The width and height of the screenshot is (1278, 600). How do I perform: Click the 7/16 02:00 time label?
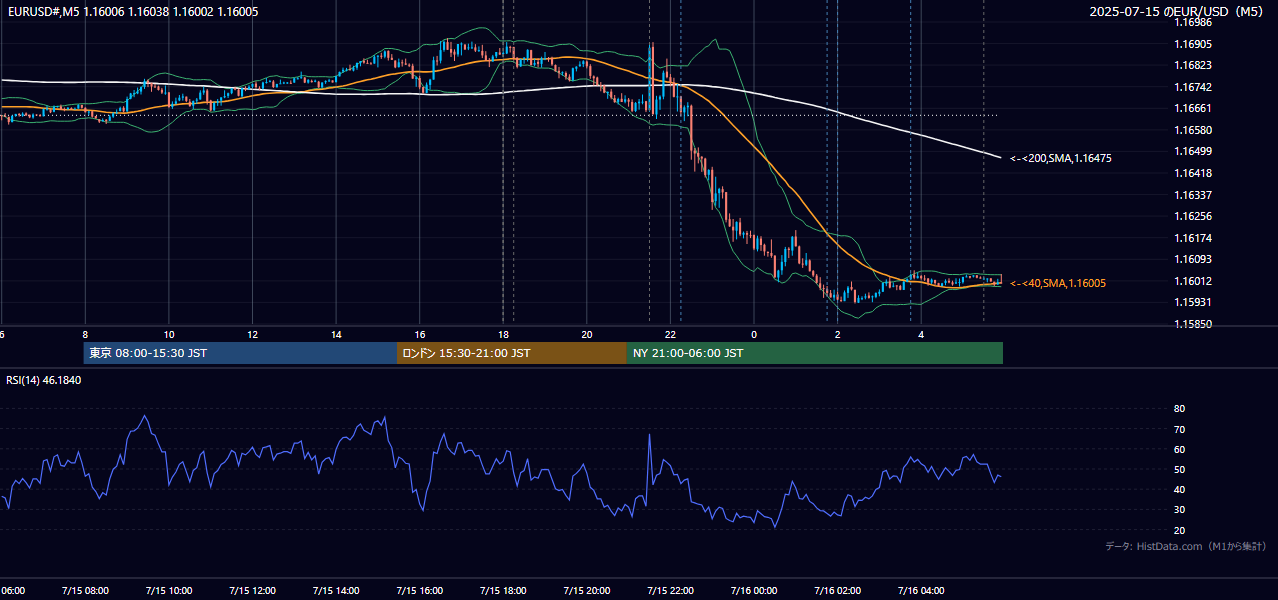[x=838, y=591]
